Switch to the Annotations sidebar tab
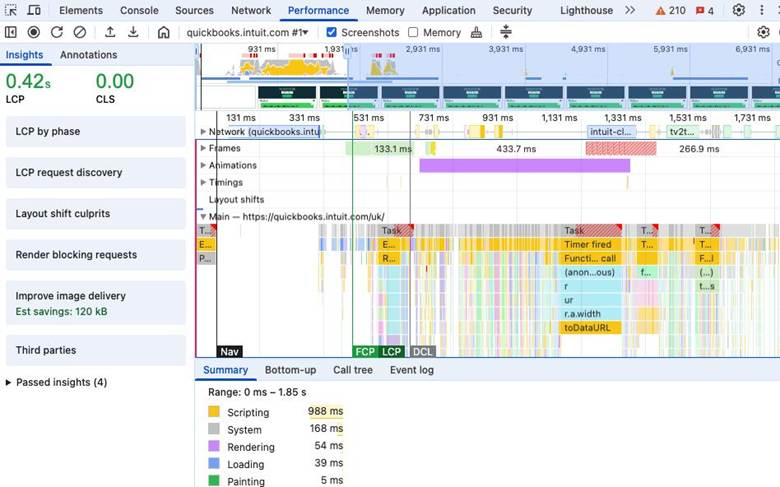This screenshot has height=487, width=780. click(89, 55)
